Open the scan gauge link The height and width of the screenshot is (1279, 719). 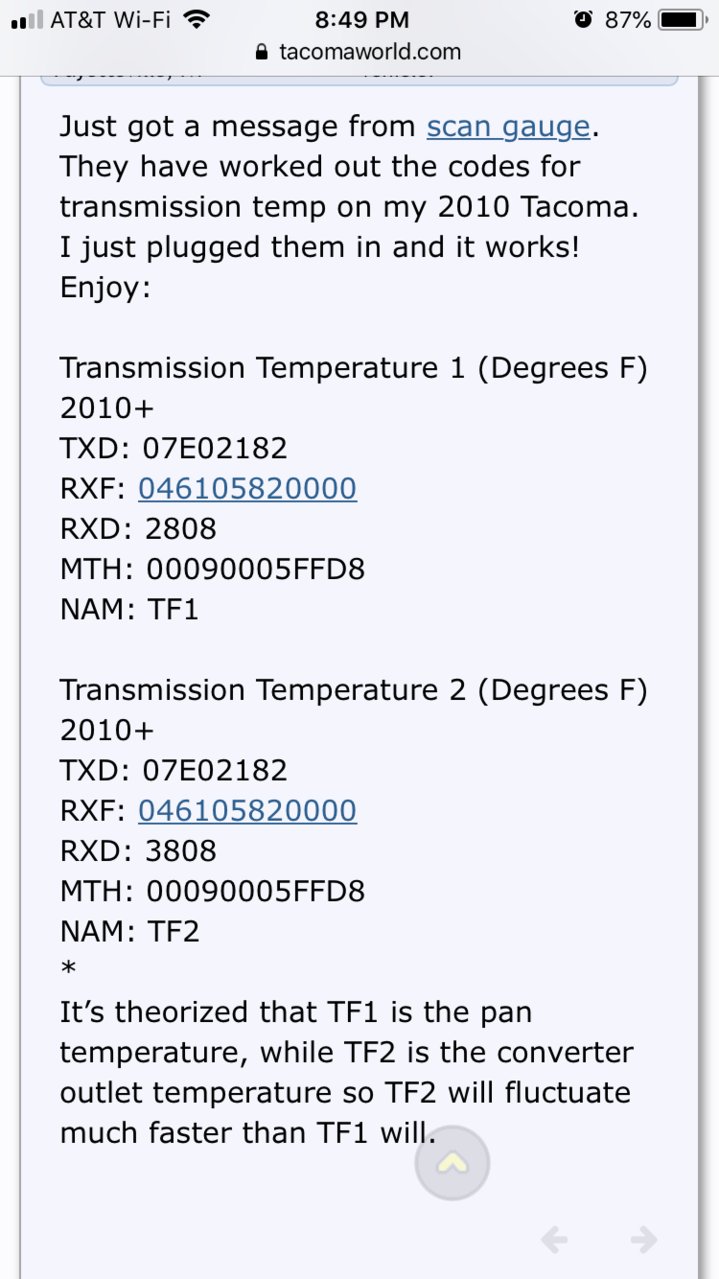(508, 127)
